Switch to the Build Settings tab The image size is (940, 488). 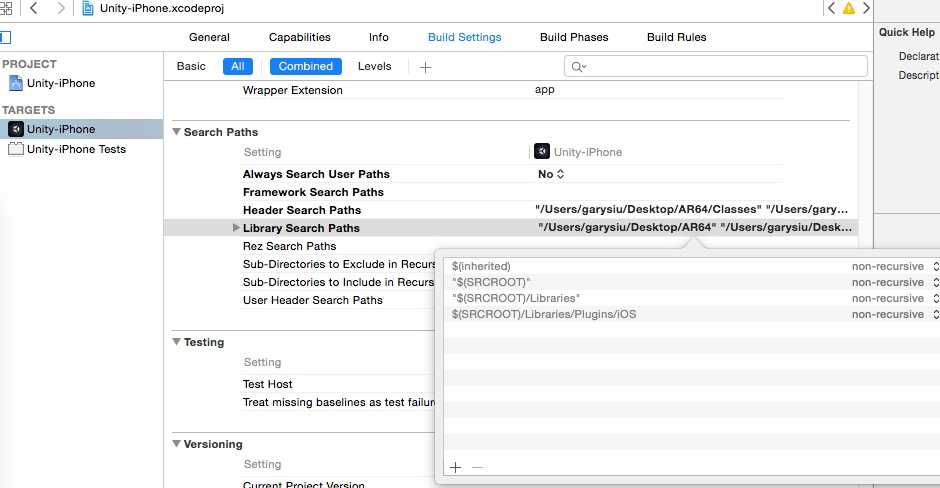pos(464,37)
